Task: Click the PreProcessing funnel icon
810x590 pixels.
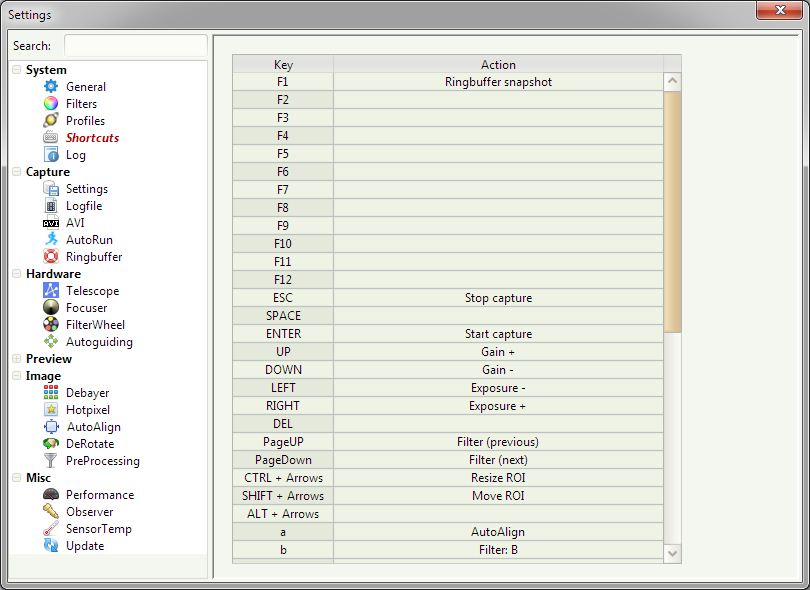Action: pyautogui.click(x=51, y=460)
